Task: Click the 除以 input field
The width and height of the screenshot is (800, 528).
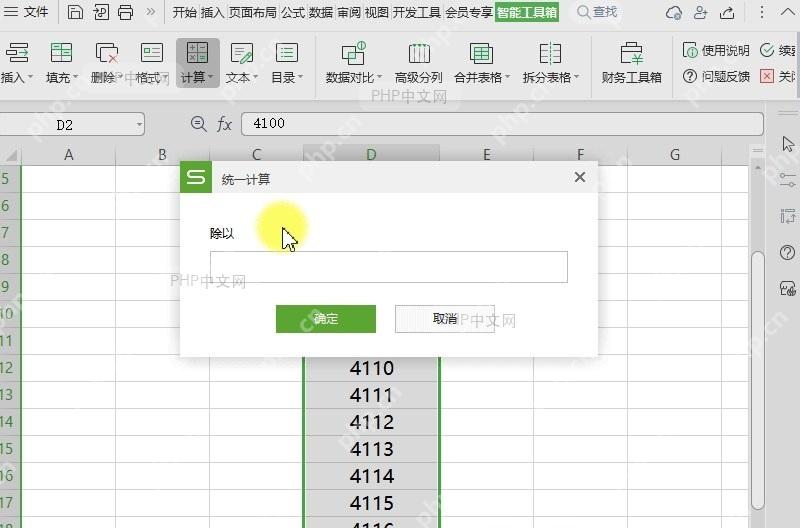Action: [389, 267]
